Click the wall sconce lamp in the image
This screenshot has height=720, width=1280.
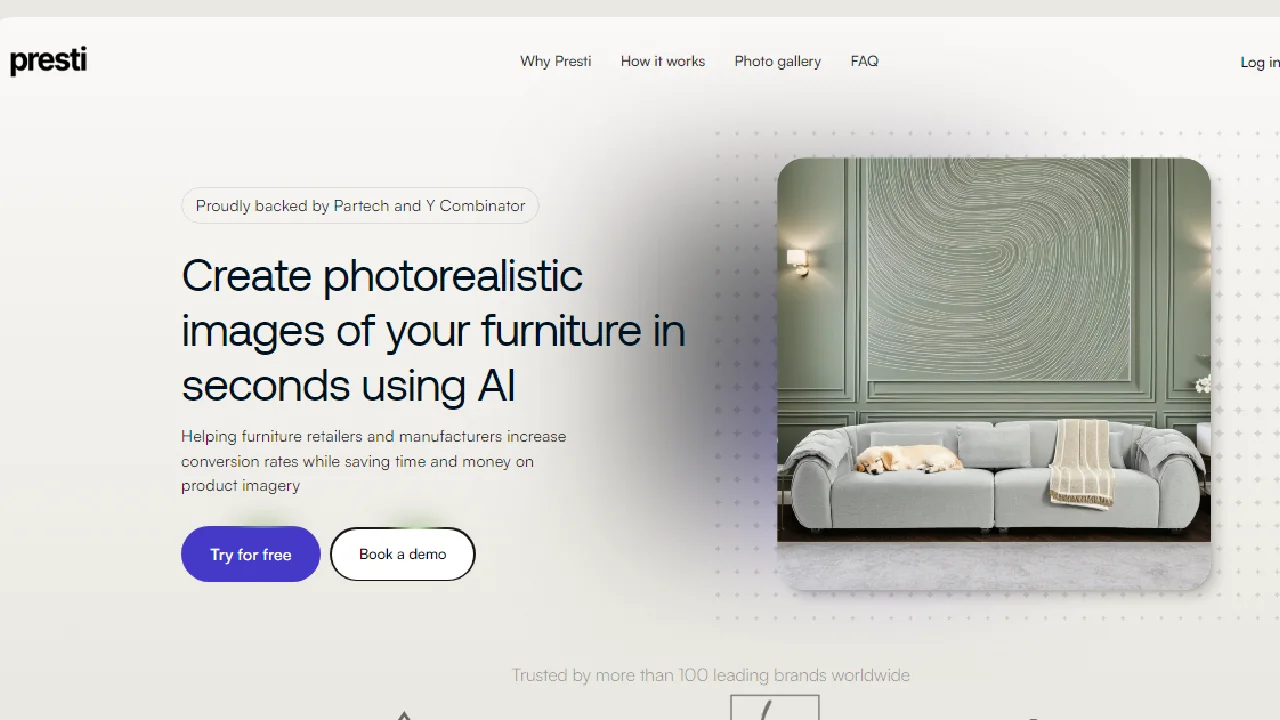pyautogui.click(x=798, y=260)
